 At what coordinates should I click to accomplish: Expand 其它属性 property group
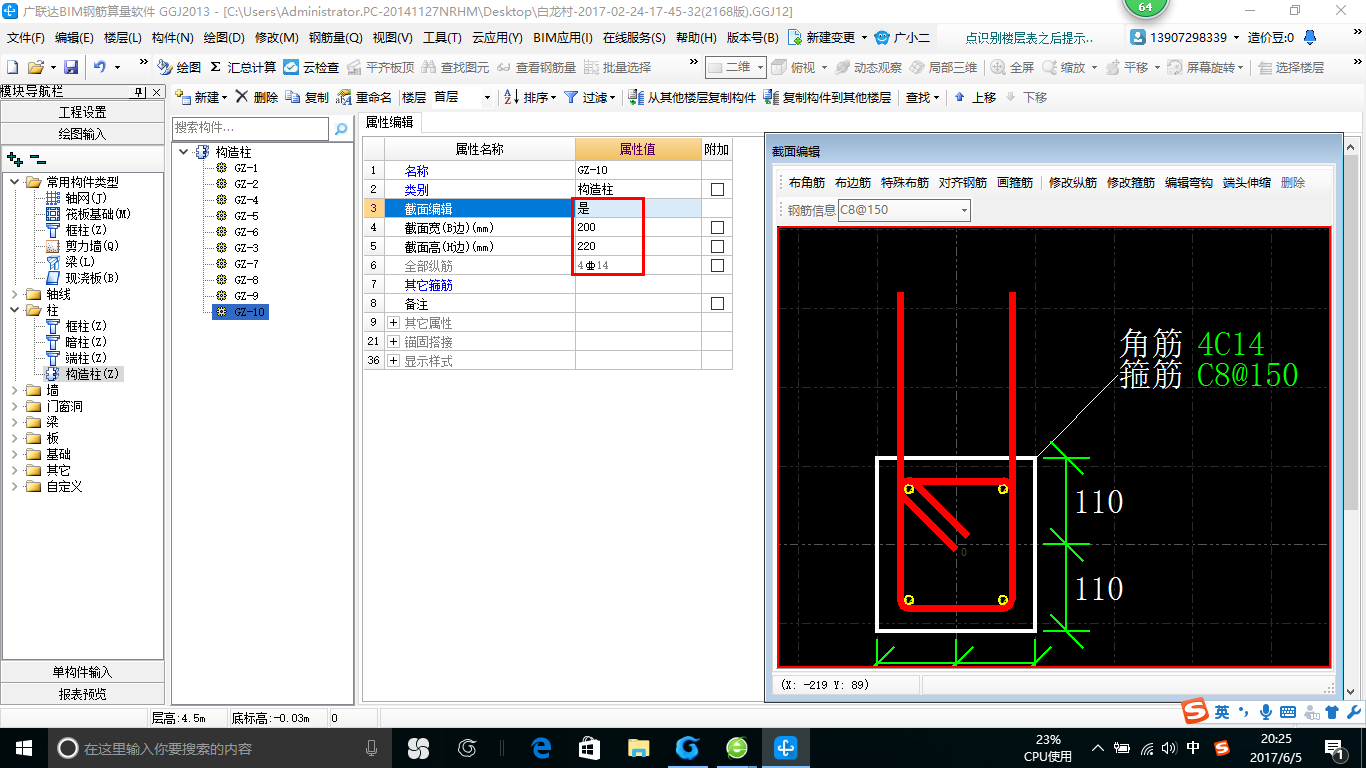point(393,323)
